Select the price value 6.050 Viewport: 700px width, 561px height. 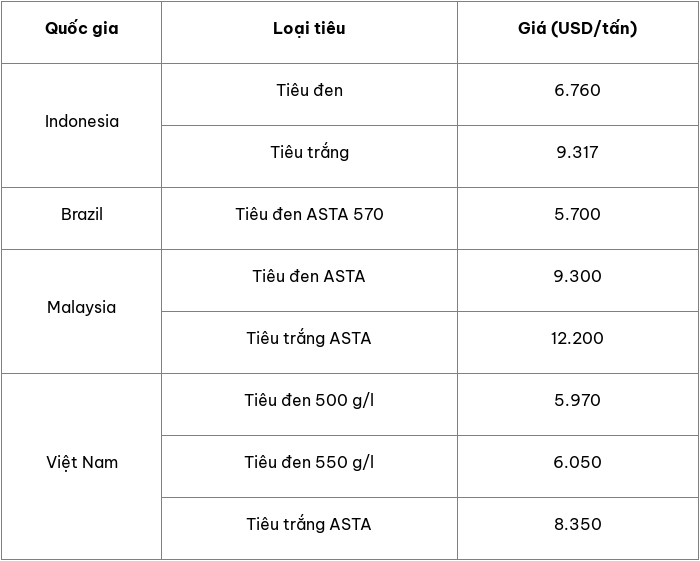(577, 462)
